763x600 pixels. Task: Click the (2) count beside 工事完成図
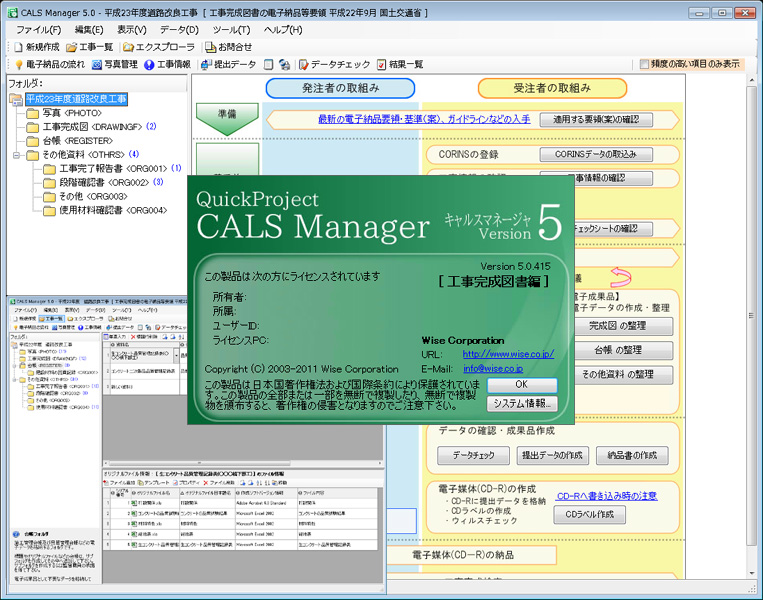151,127
